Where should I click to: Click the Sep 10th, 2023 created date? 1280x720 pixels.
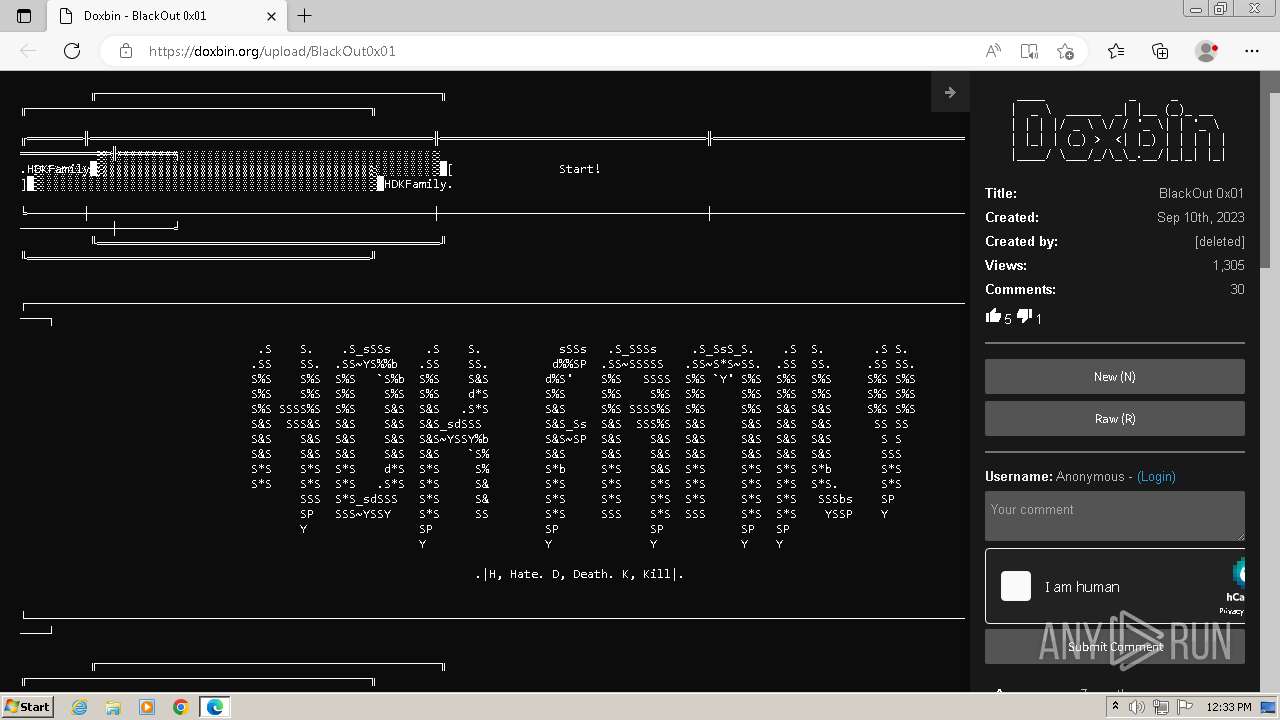coord(1201,217)
